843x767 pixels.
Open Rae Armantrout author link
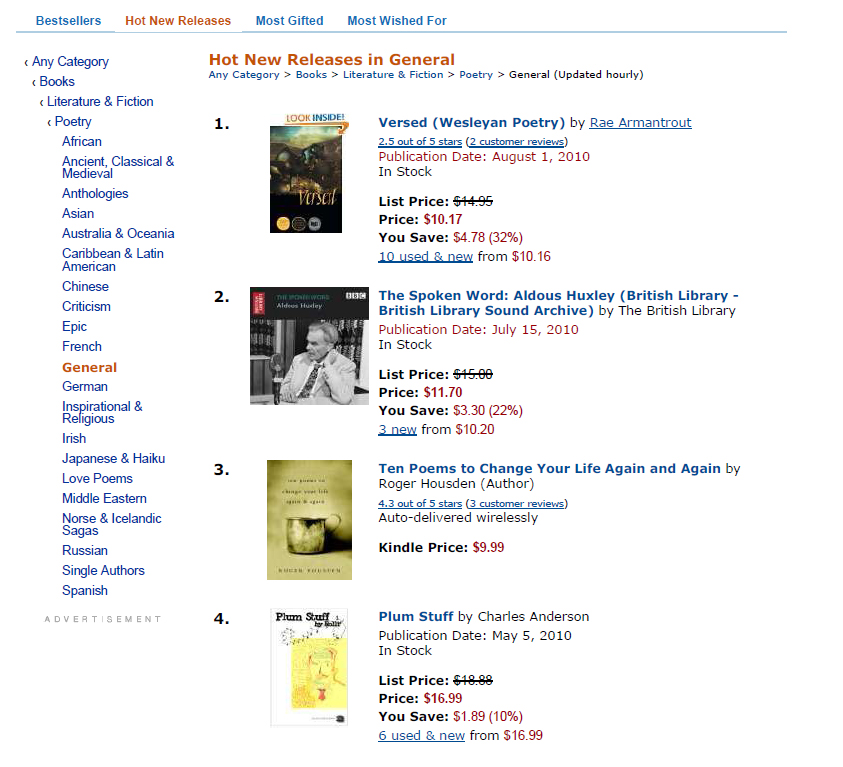coord(640,123)
